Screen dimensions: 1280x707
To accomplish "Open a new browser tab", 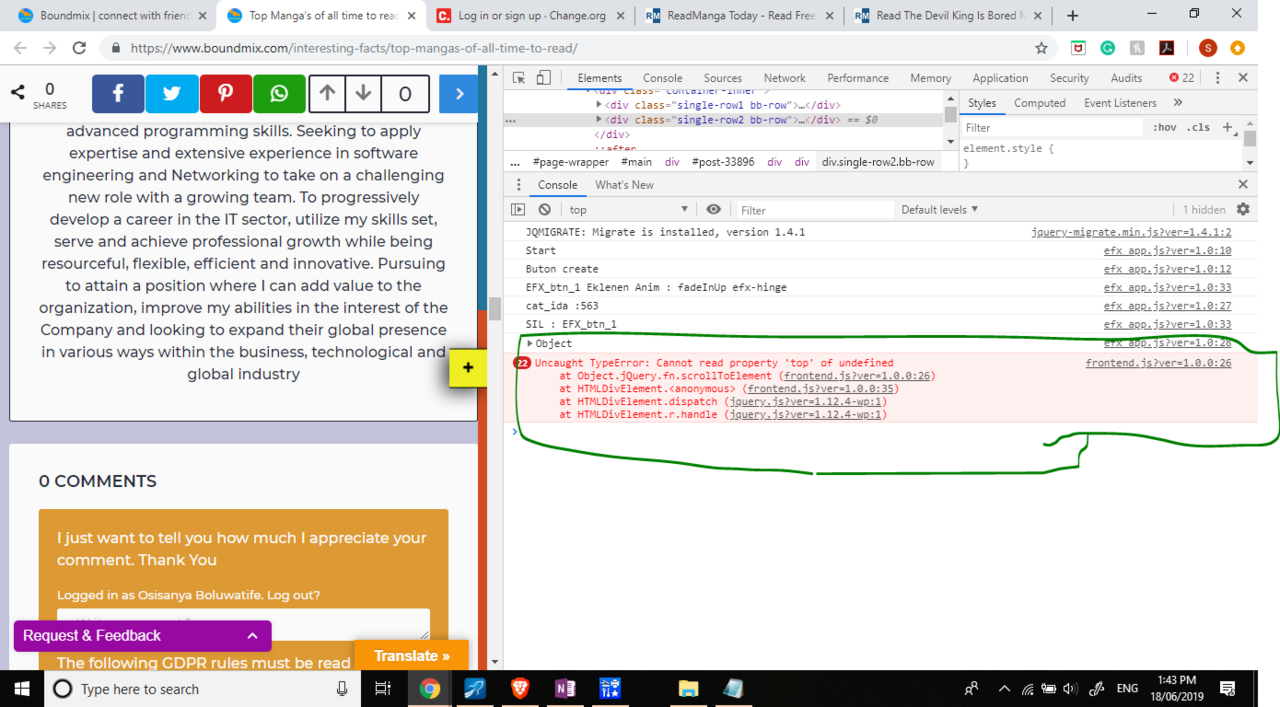I will pyautogui.click(x=1072, y=16).
